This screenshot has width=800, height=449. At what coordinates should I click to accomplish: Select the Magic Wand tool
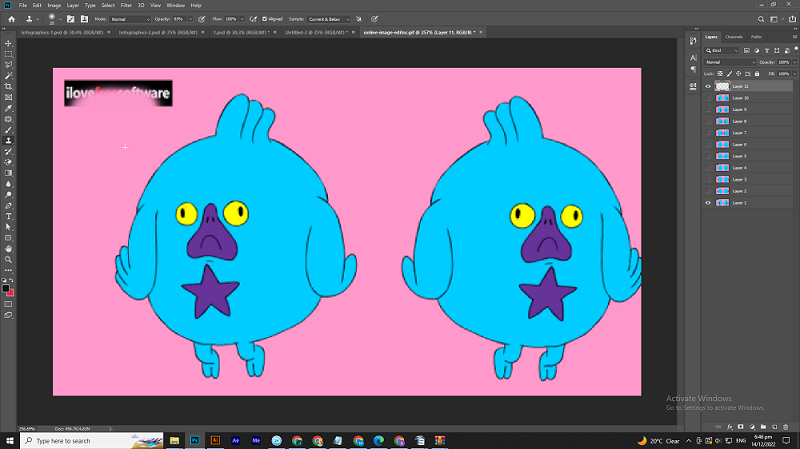click(8, 76)
